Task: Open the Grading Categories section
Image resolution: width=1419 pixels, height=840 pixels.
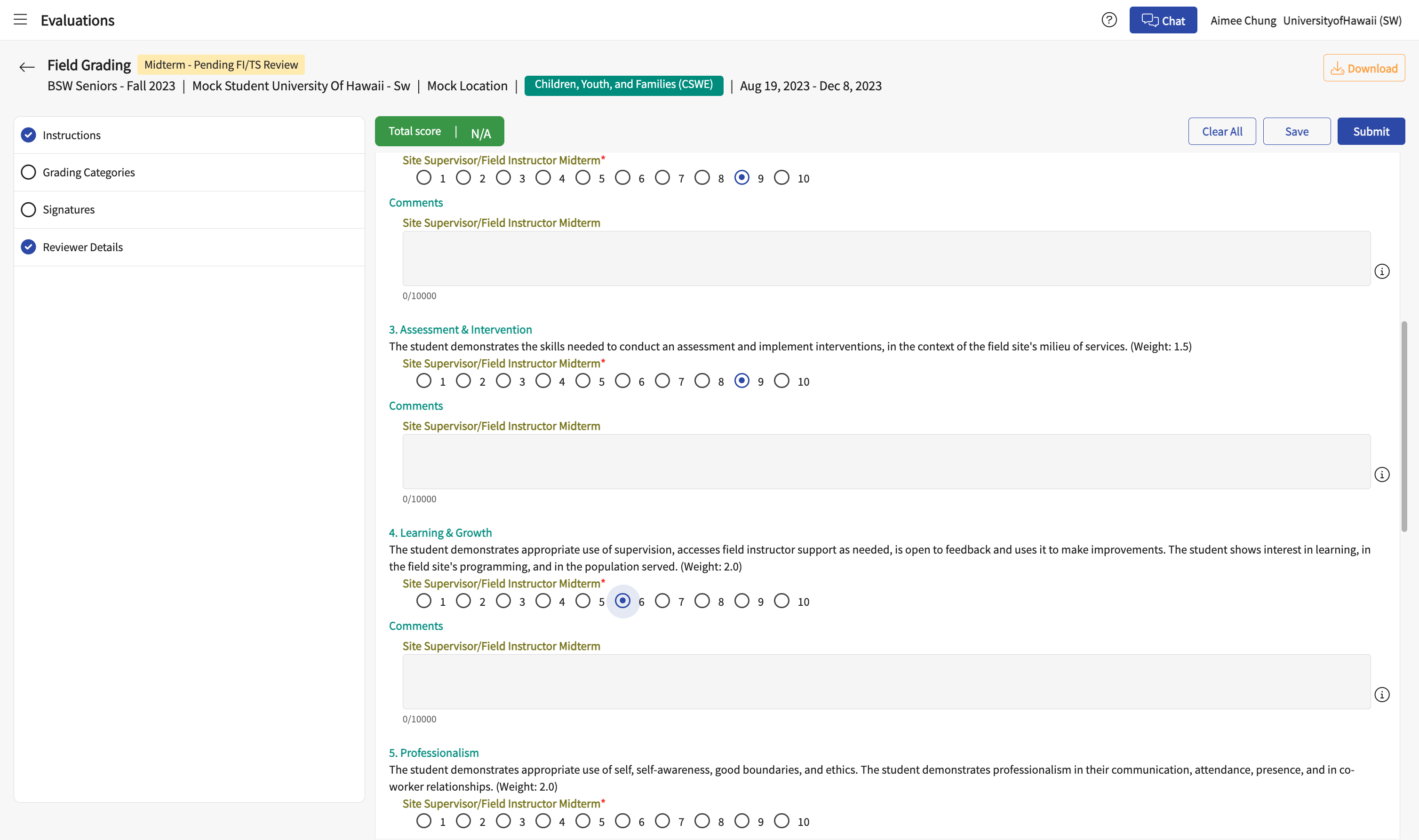Action: coord(189,172)
